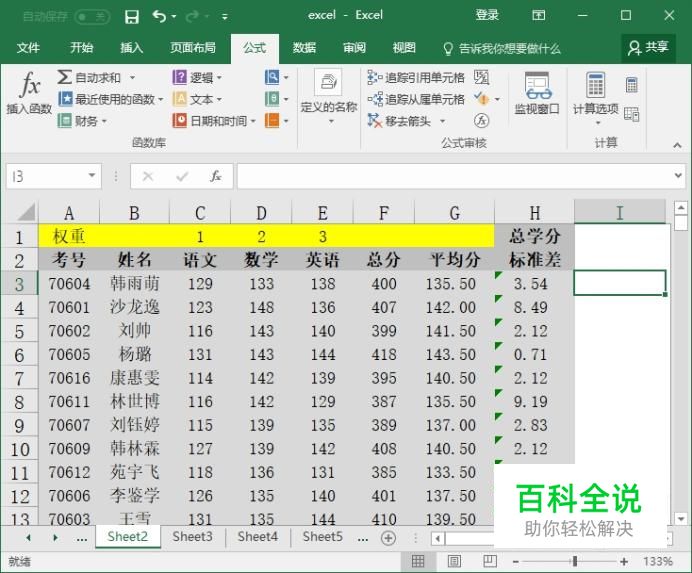Switch to Normal view in status bar
This screenshot has width=692, height=573.
click(x=418, y=562)
